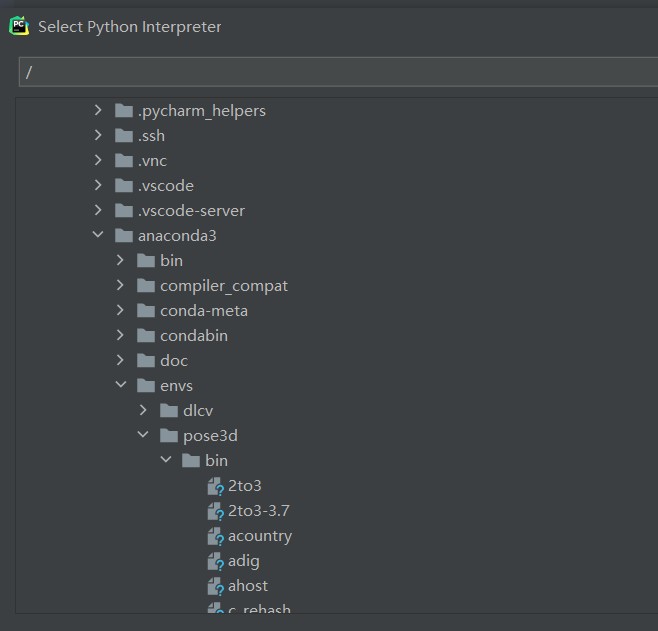The image size is (658, 631).
Task: Click the ahost unknown-file icon
Action: (x=216, y=587)
